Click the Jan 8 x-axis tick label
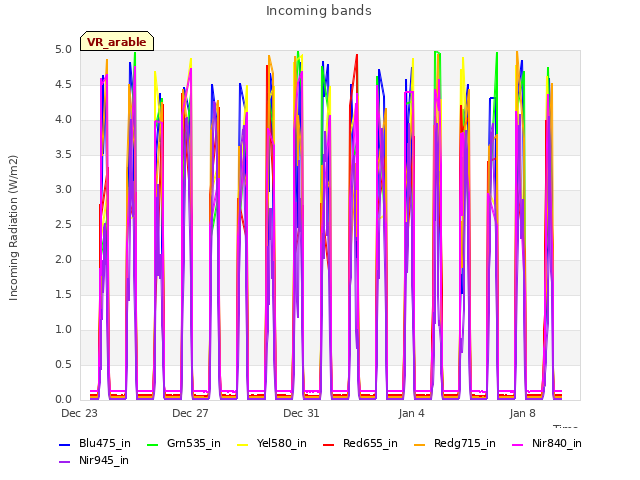640x480 pixels. [x=522, y=413]
